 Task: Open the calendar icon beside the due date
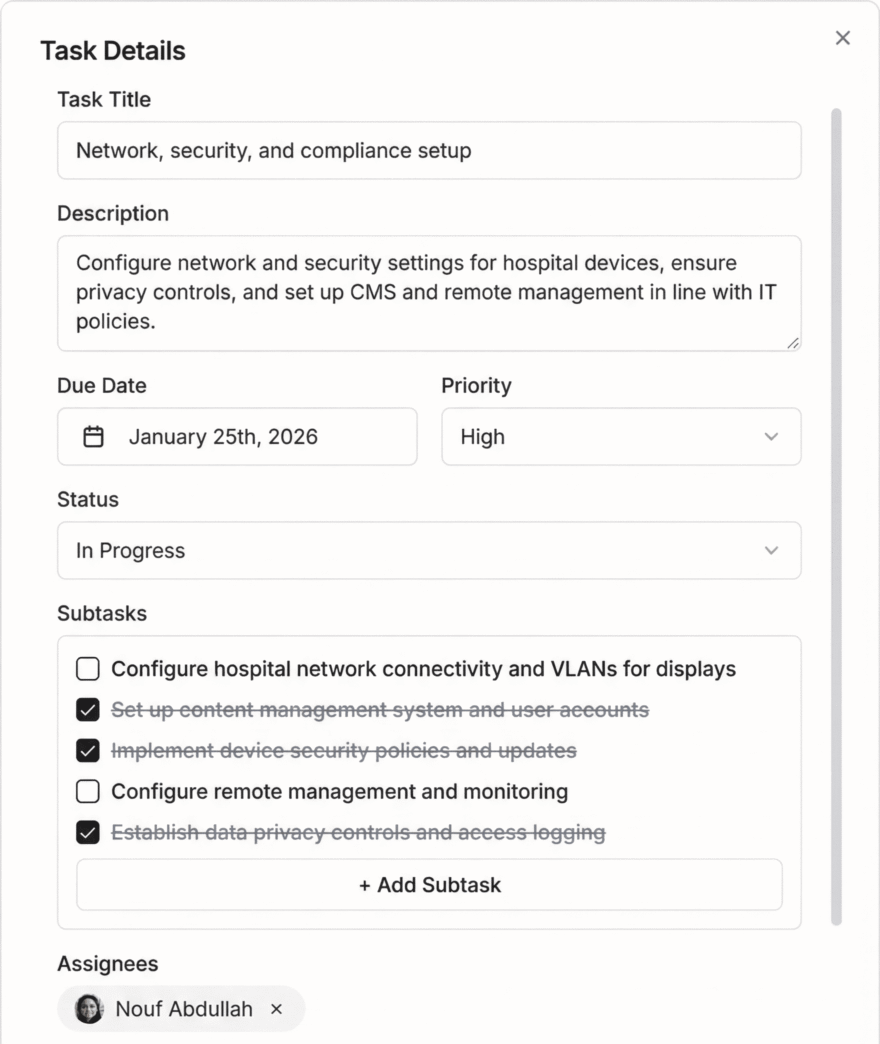click(x=93, y=436)
